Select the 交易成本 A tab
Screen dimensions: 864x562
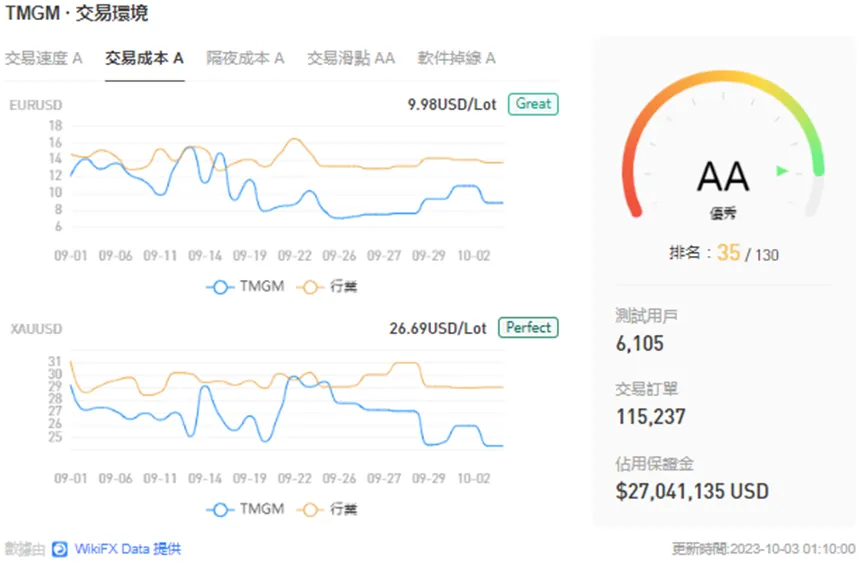144,58
